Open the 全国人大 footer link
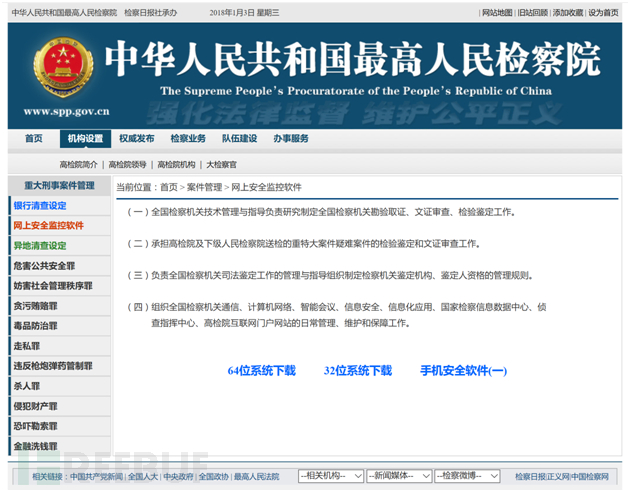630x492 pixels. (143, 477)
